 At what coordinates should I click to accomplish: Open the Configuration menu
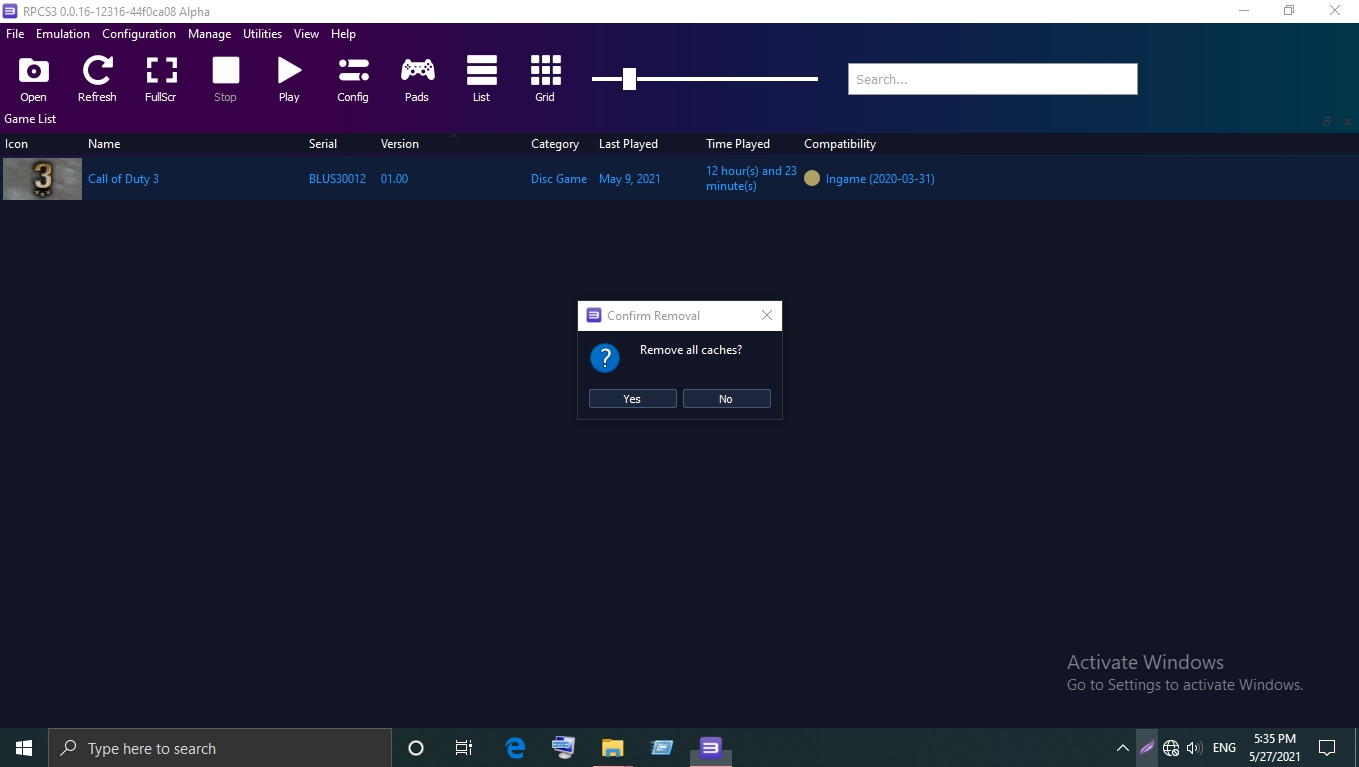139,34
